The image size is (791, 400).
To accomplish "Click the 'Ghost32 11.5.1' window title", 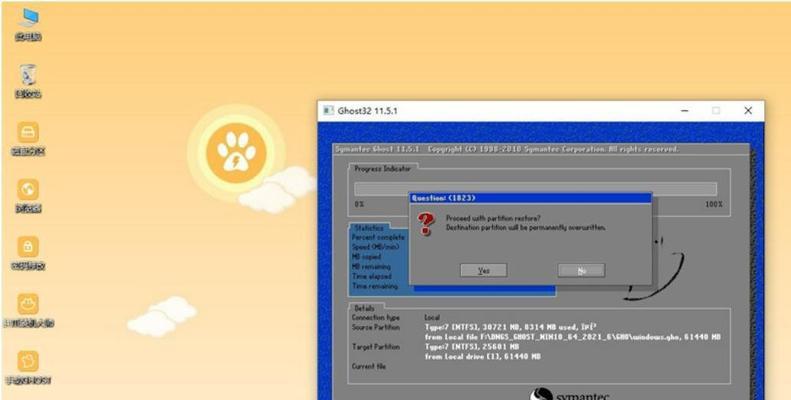I will pos(367,110).
